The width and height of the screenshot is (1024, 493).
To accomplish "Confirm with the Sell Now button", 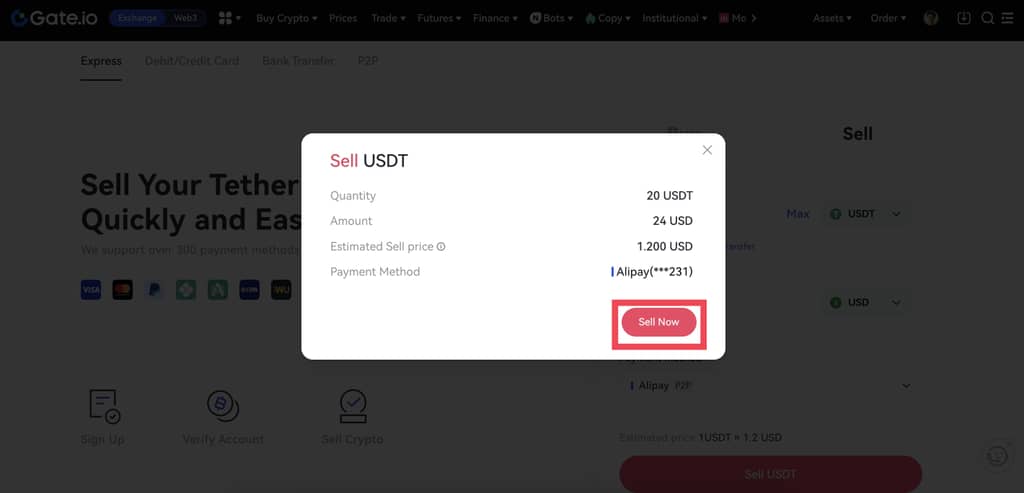I will pos(659,322).
